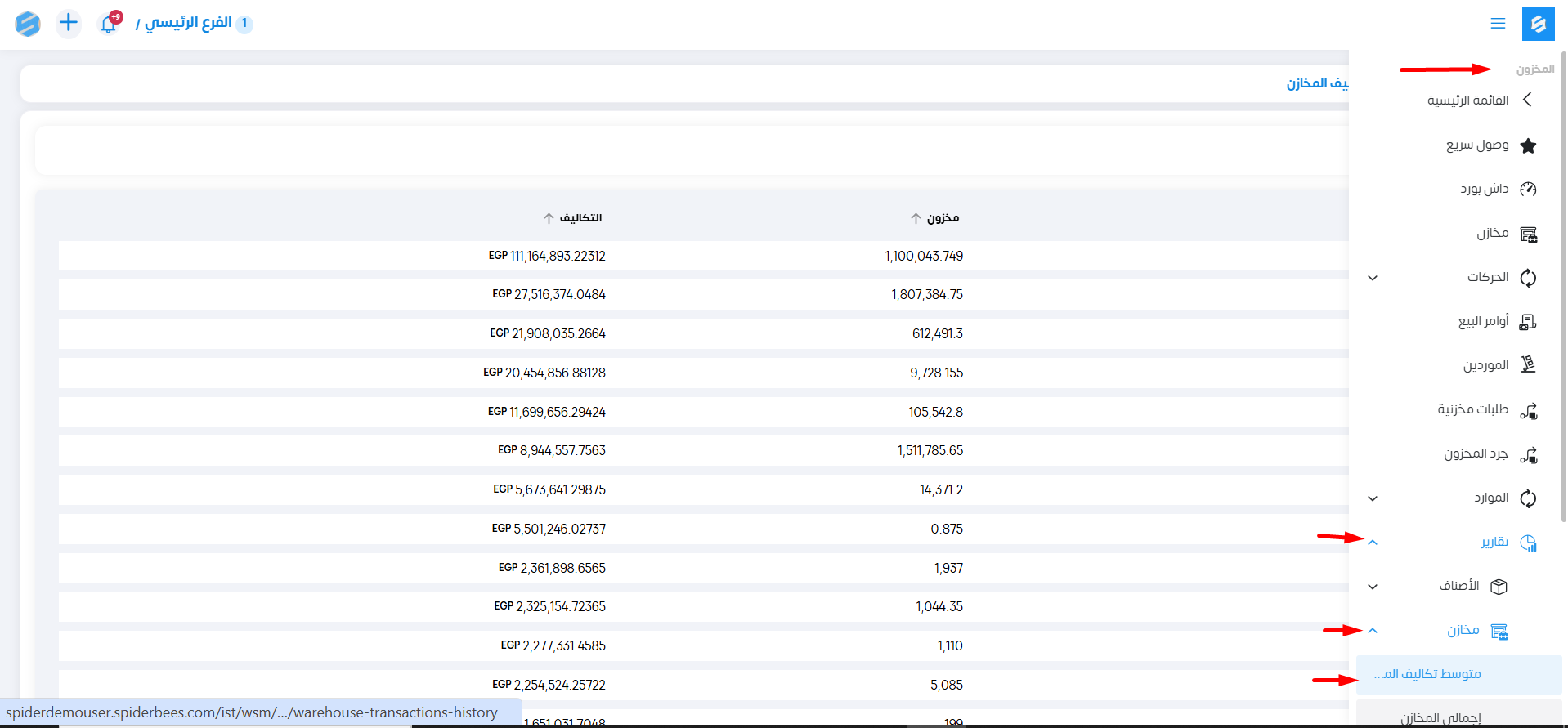Image resolution: width=1568 pixels, height=728 pixels.
Task: Collapse the تقارير section chevron
Action: pyautogui.click(x=1373, y=543)
